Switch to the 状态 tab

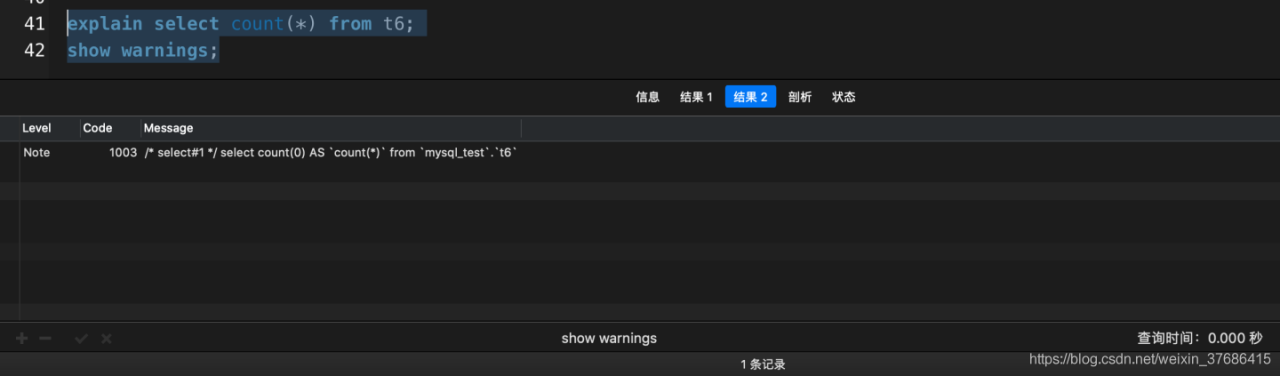pos(844,97)
